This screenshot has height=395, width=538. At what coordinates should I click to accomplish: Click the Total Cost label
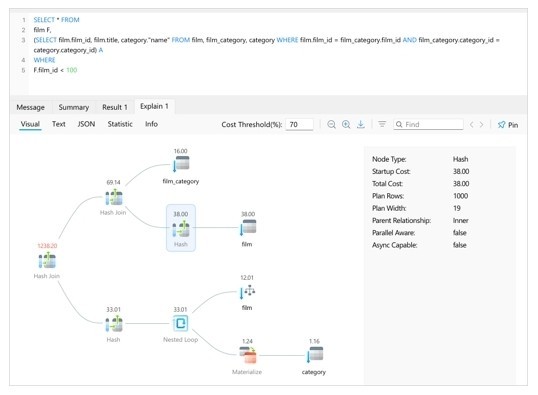point(387,184)
